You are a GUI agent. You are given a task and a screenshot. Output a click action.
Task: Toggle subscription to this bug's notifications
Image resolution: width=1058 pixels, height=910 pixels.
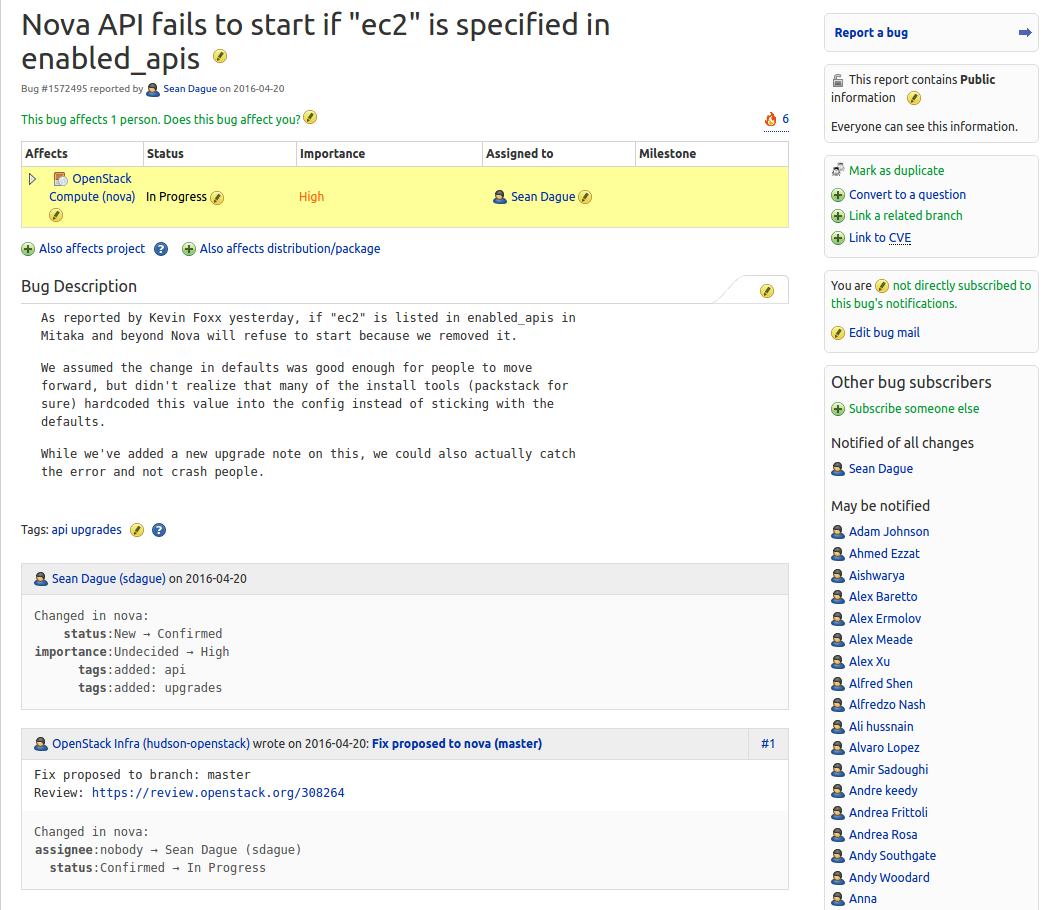pos(882,286)
